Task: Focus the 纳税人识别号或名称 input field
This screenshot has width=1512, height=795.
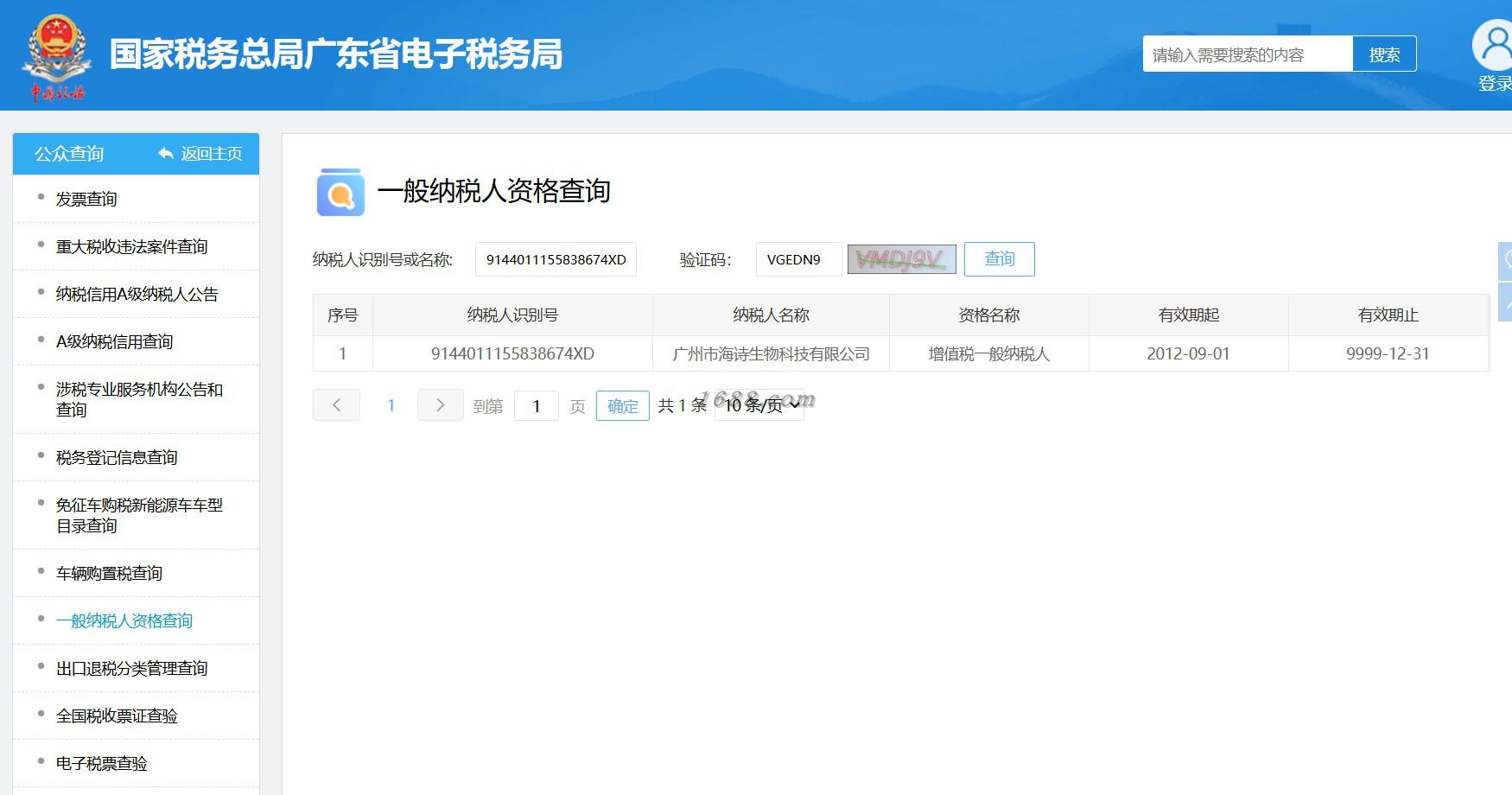Action: pyautogui.click(x=556, y=259)
